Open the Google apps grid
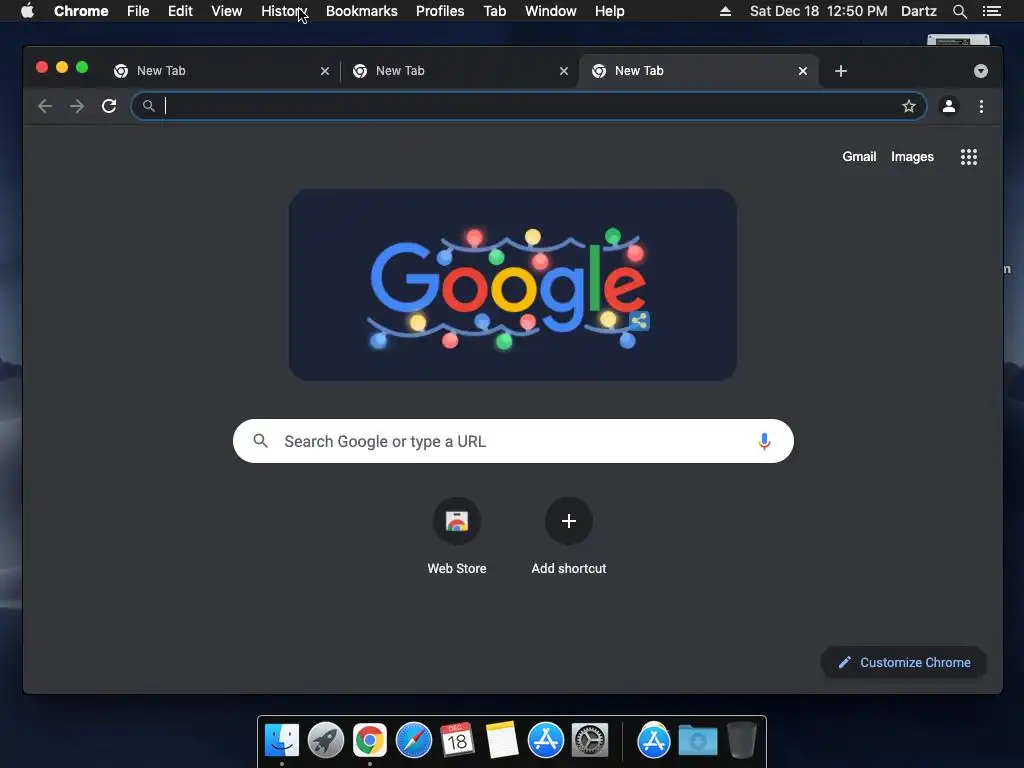The image size is (1024, 768). click(x=968, y=157)
